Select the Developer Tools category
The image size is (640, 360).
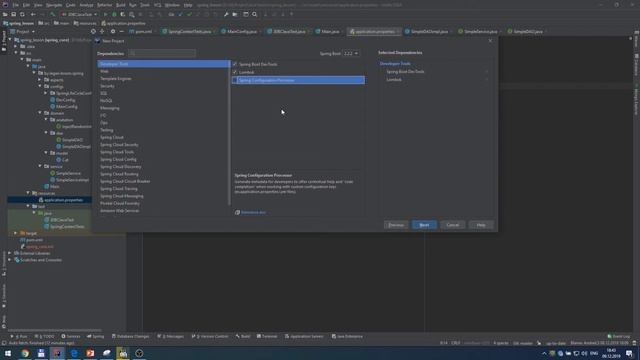pos(163,64)
